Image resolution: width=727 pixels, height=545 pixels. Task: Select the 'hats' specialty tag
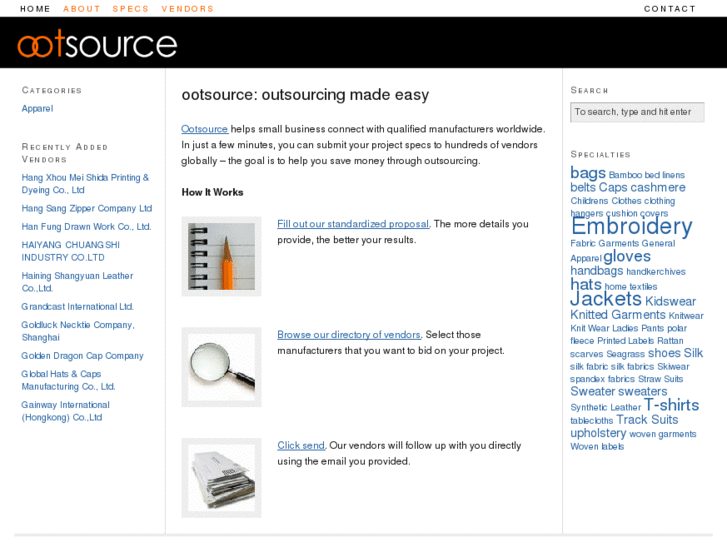pos(586,284)
